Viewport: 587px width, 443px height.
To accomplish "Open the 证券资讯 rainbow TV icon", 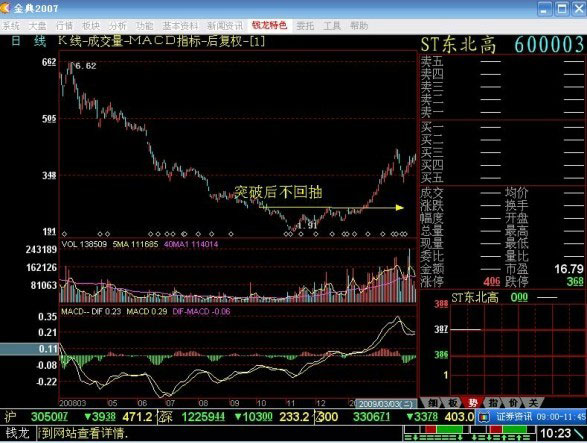I will [484, 417].
